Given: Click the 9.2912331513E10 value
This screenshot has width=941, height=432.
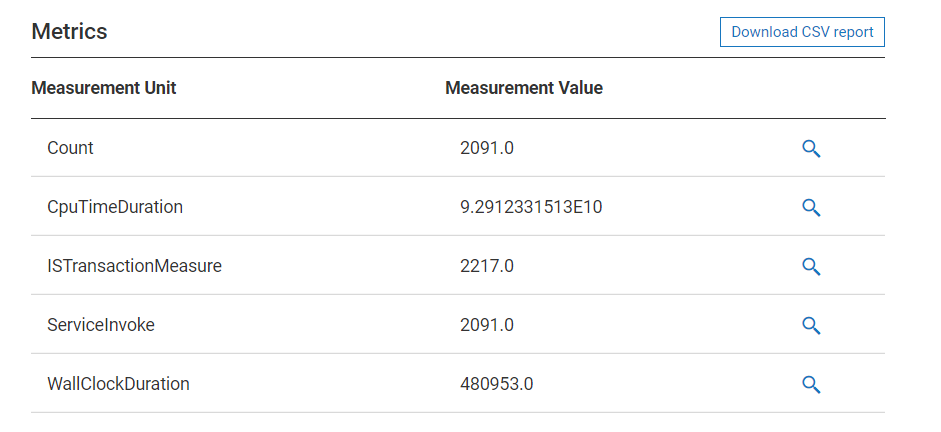Looking at the screenshot, I should coord(531,207).
